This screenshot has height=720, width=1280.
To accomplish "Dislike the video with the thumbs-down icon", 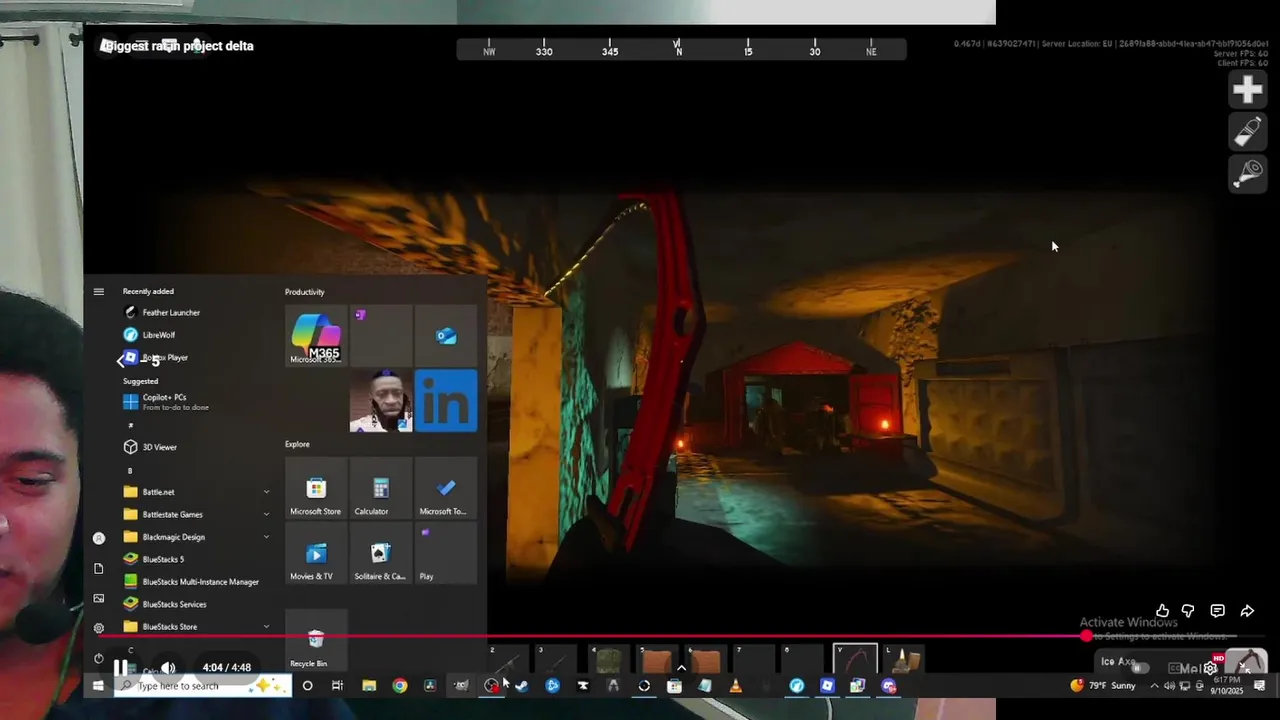I will 1188,611.
